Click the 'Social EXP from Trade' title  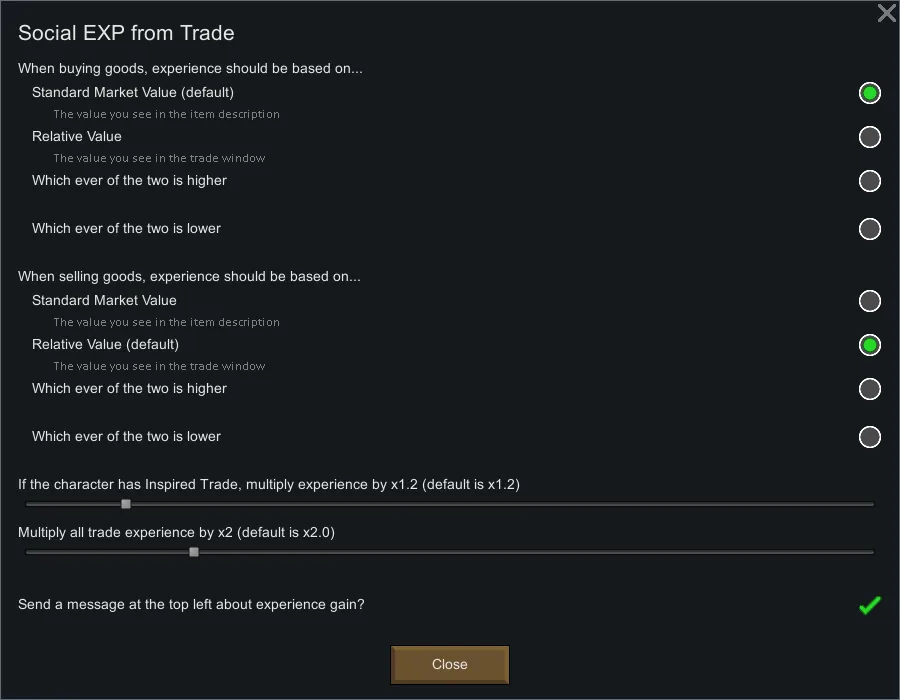click(x=126, y=33)
